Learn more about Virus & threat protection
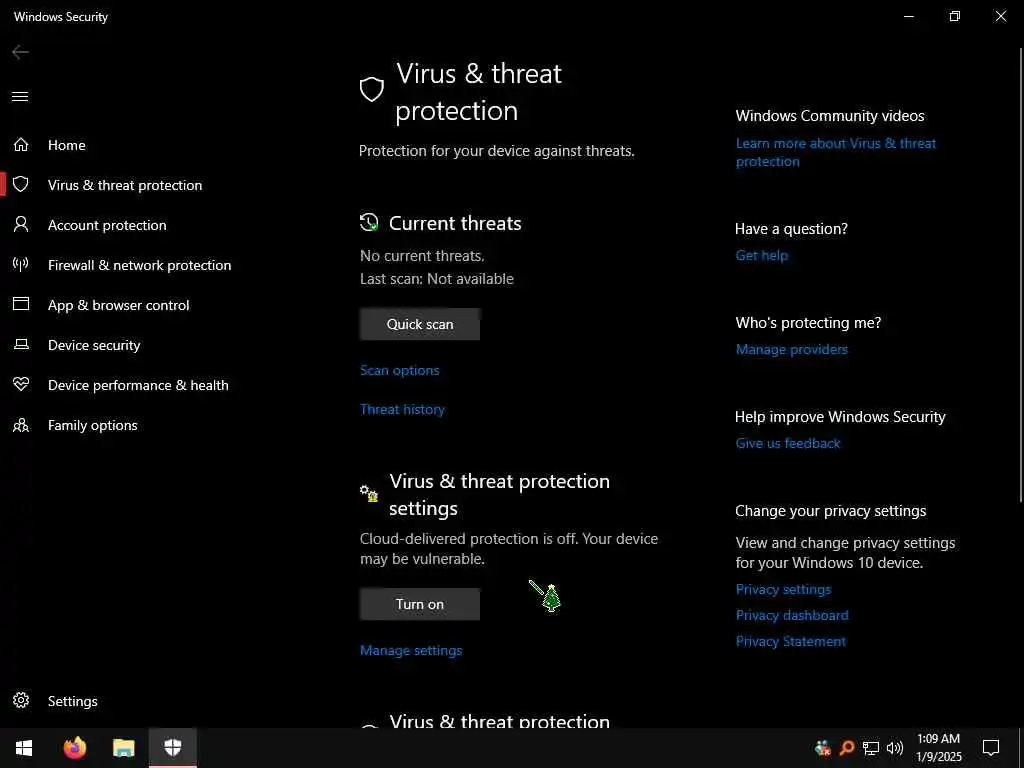 point(836,152)
